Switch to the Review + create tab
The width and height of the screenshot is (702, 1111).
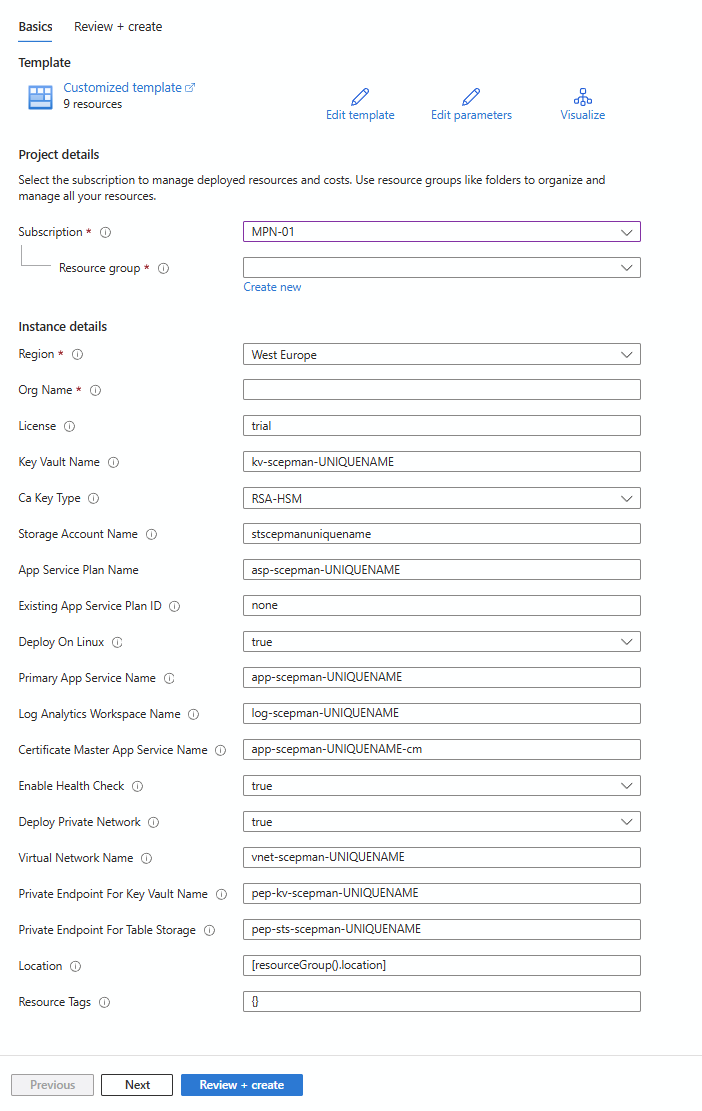(118, 27)
